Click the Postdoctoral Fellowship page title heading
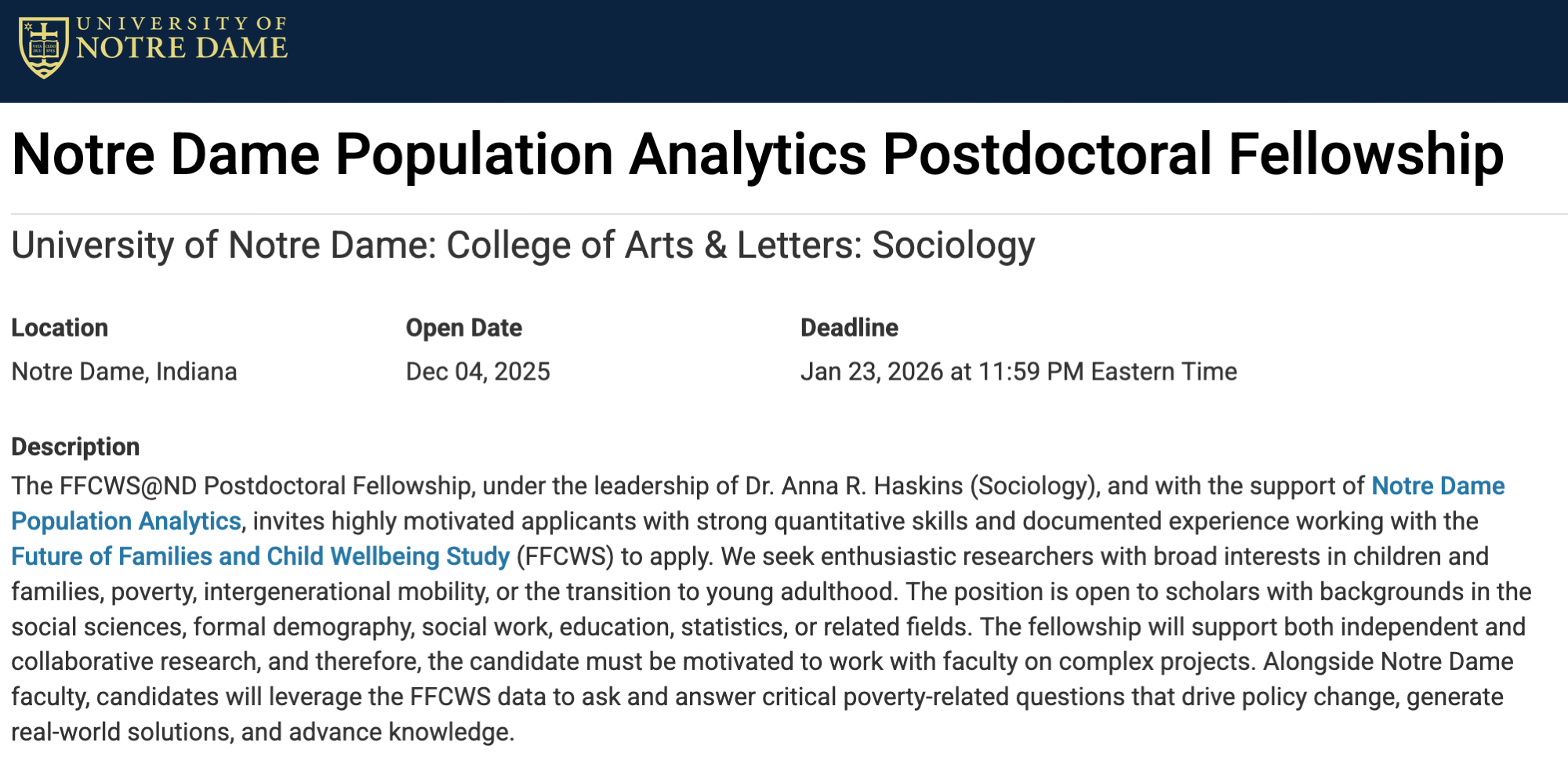Screen dimensions: 1568x757 (757, 155)
